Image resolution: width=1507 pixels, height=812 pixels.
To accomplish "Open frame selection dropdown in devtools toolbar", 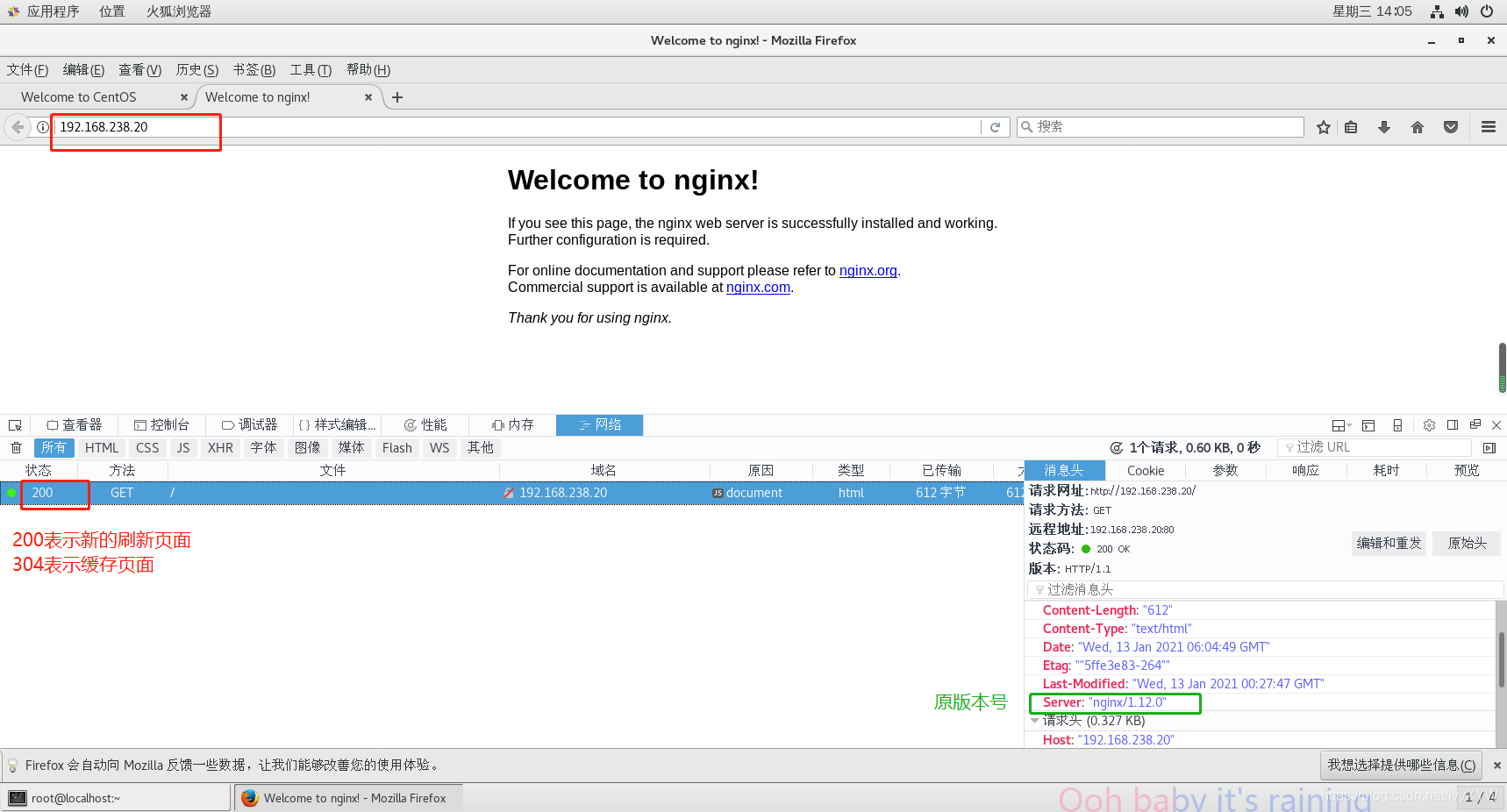I will (x=1341, y=425).
